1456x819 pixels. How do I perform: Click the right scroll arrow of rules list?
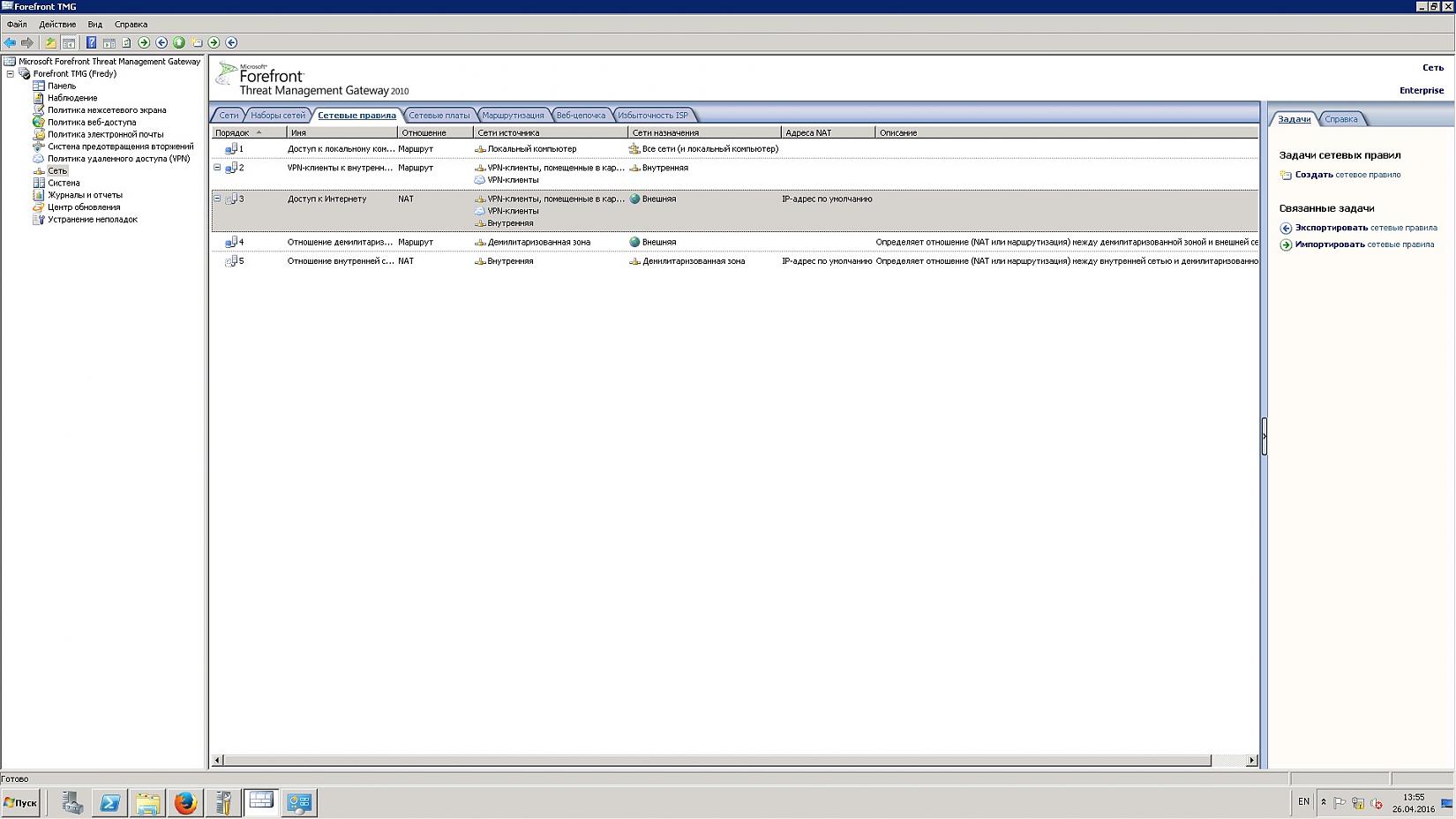pyautogui.click(x=1251, y=760)
